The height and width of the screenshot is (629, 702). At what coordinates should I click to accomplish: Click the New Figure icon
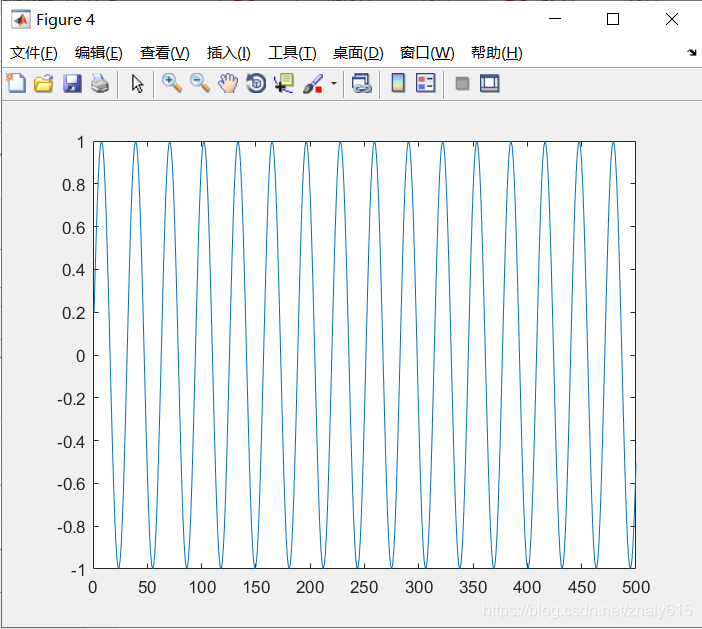point(17,83)
